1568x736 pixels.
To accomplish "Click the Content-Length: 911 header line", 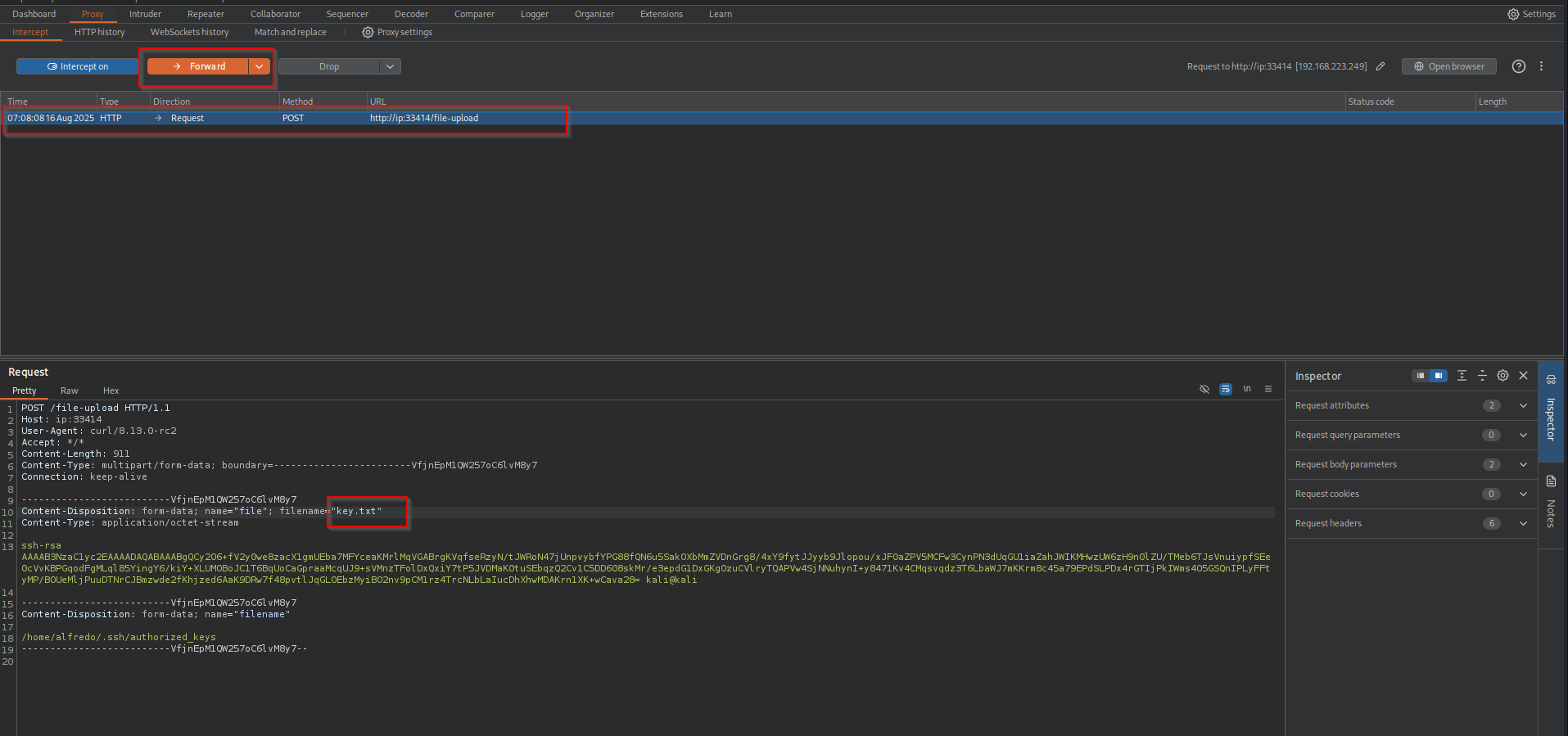I will (75, 454).
